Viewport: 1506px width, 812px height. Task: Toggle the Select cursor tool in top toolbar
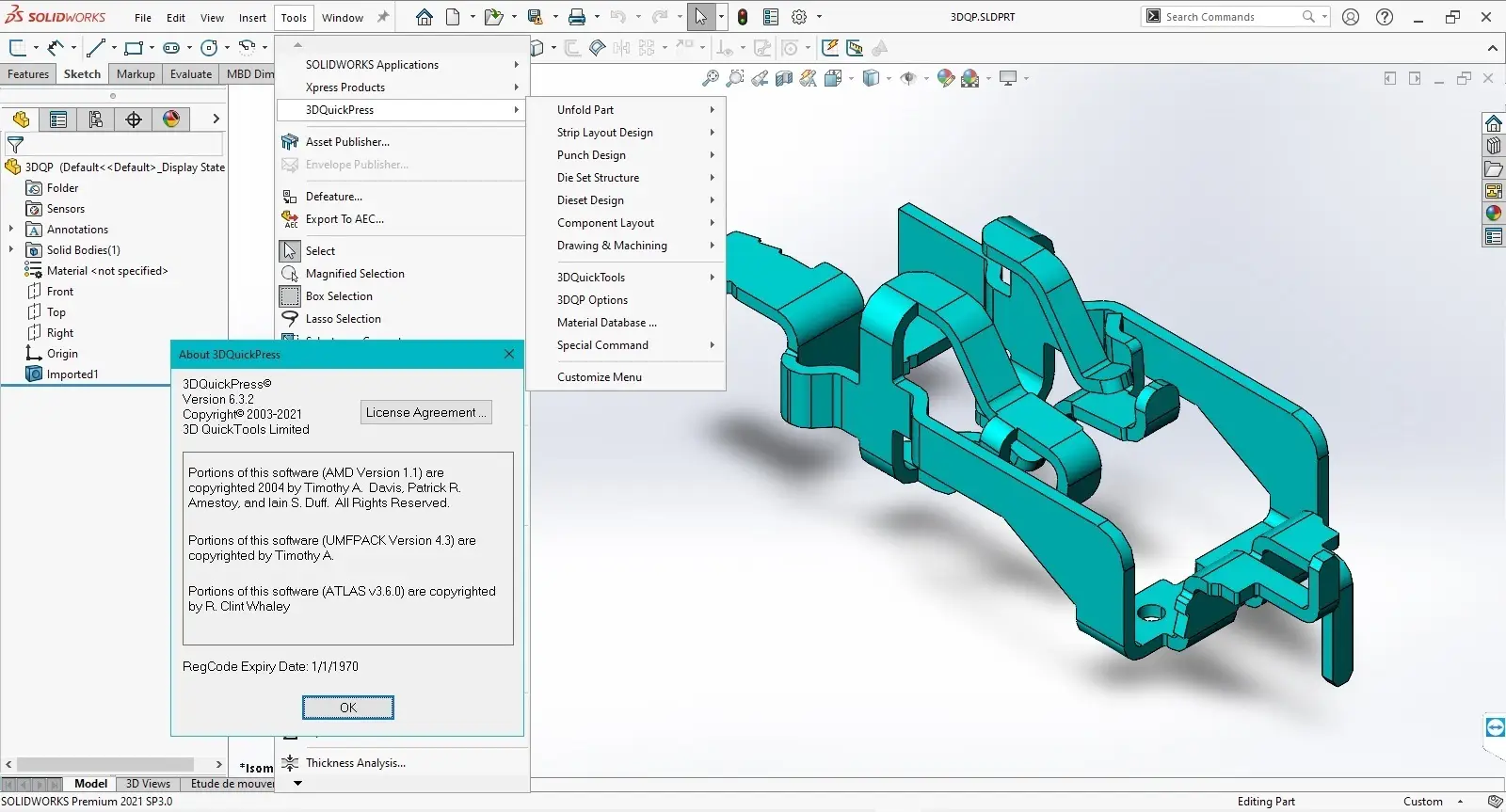[700, 17]
